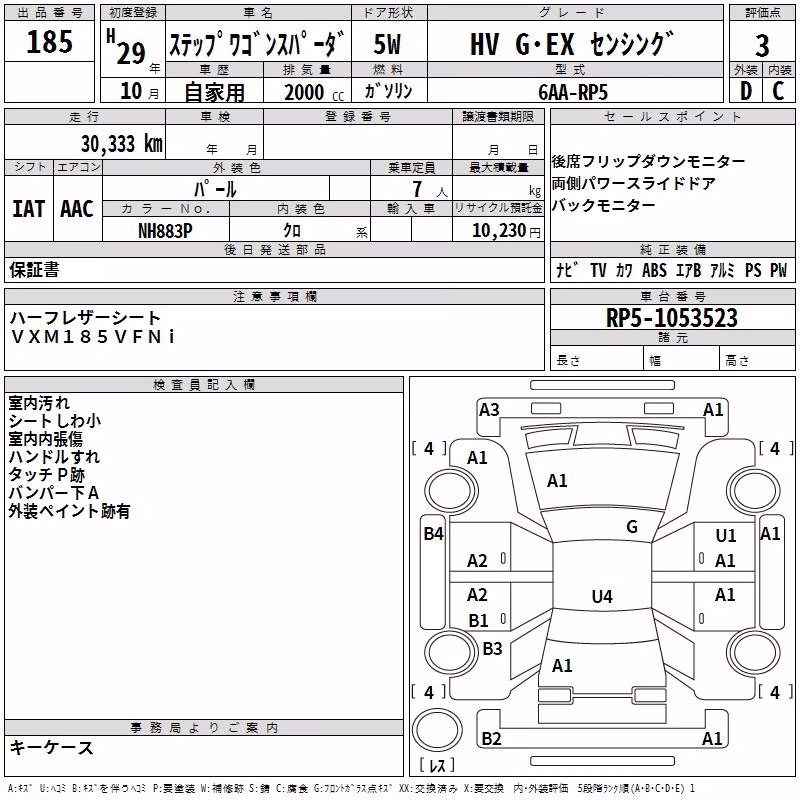Click roof damage mark U4
This screenshot has height=800, width=800.
(602, 596)
